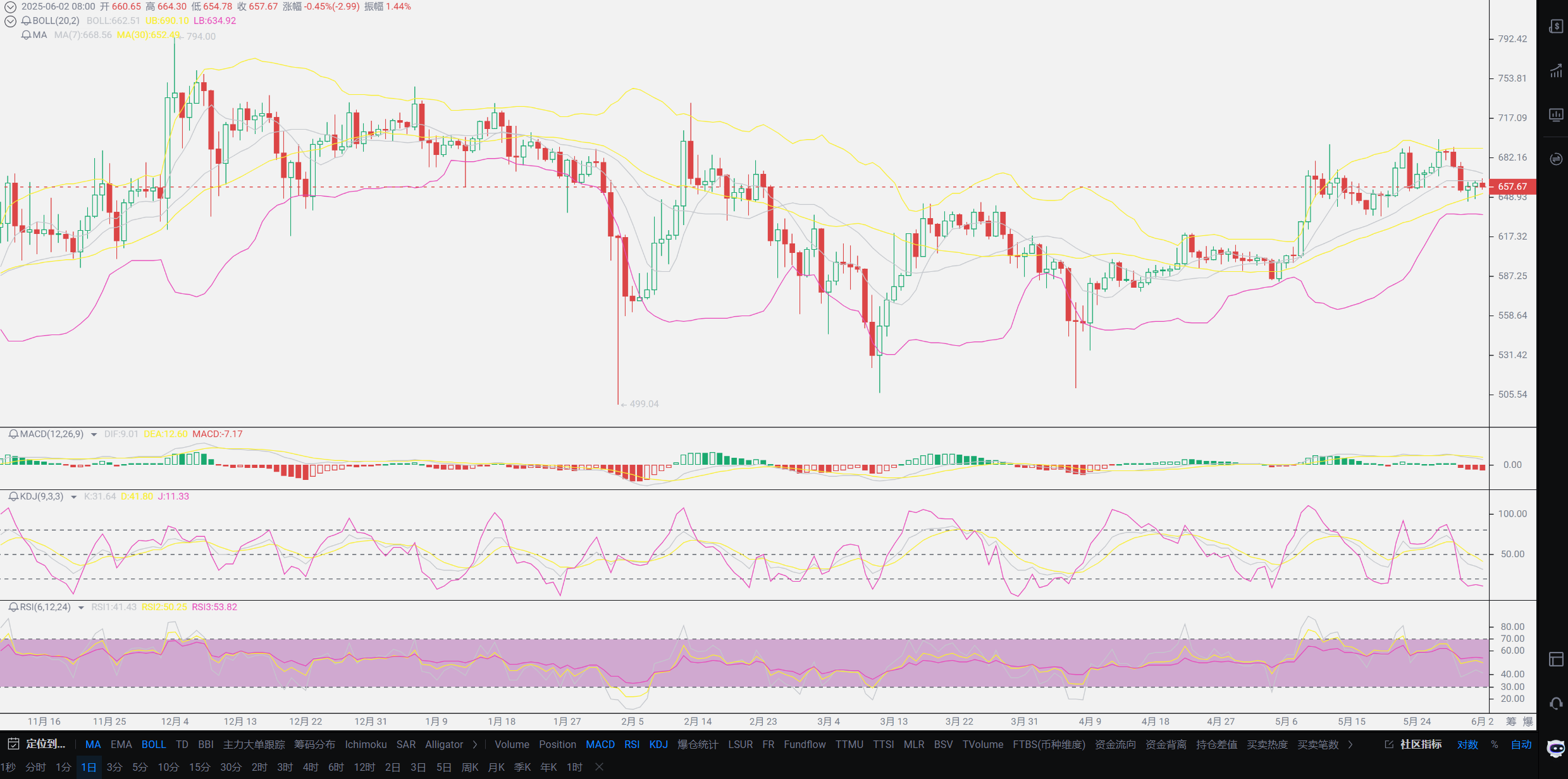
Task: Open the MACD(12,26,9) dropdown arrow
Action: pos(94,435)
